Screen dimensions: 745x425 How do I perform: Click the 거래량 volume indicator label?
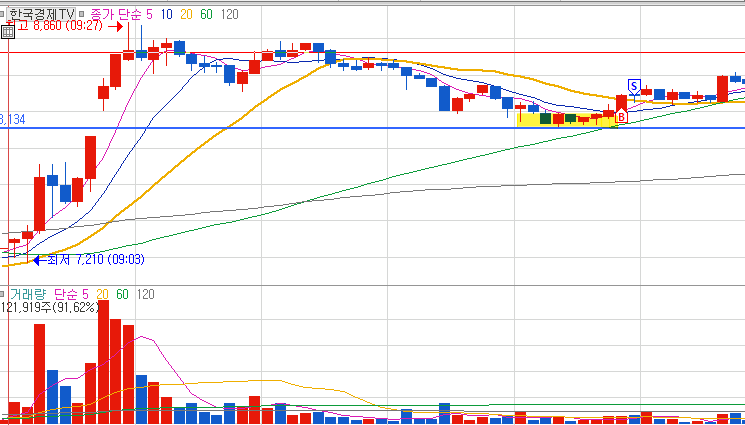[x=27, y=294]
